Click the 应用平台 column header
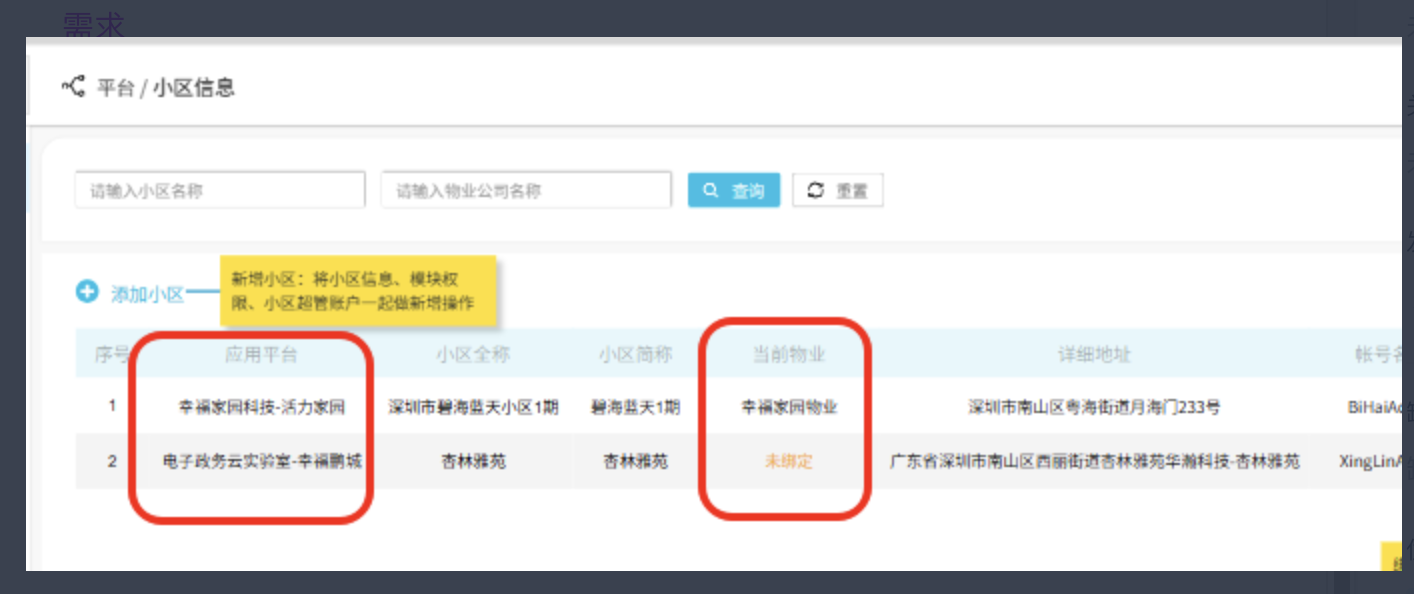 pyautogui.click(x=261, y=354)
